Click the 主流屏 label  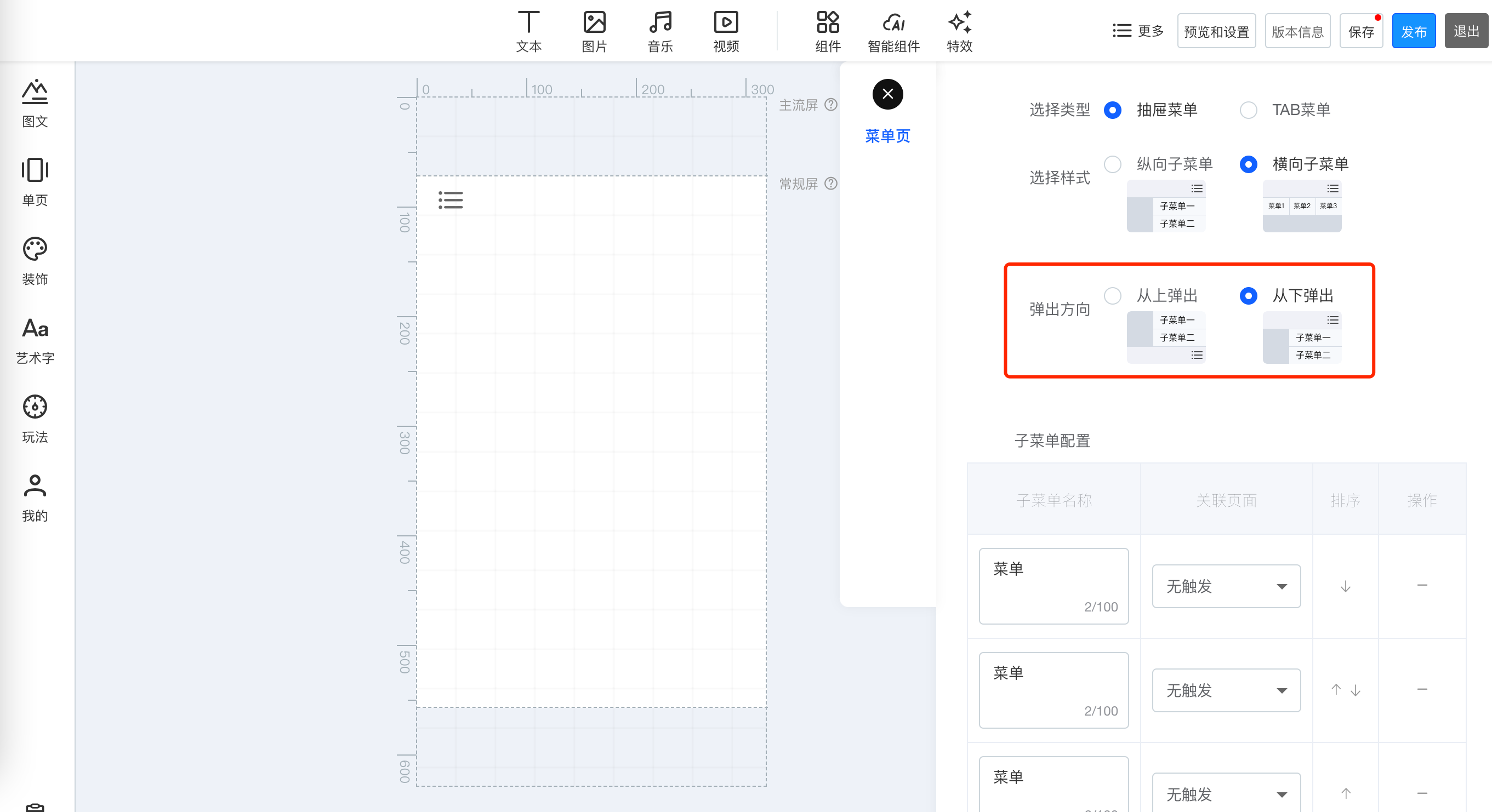[x=798, y=105]
